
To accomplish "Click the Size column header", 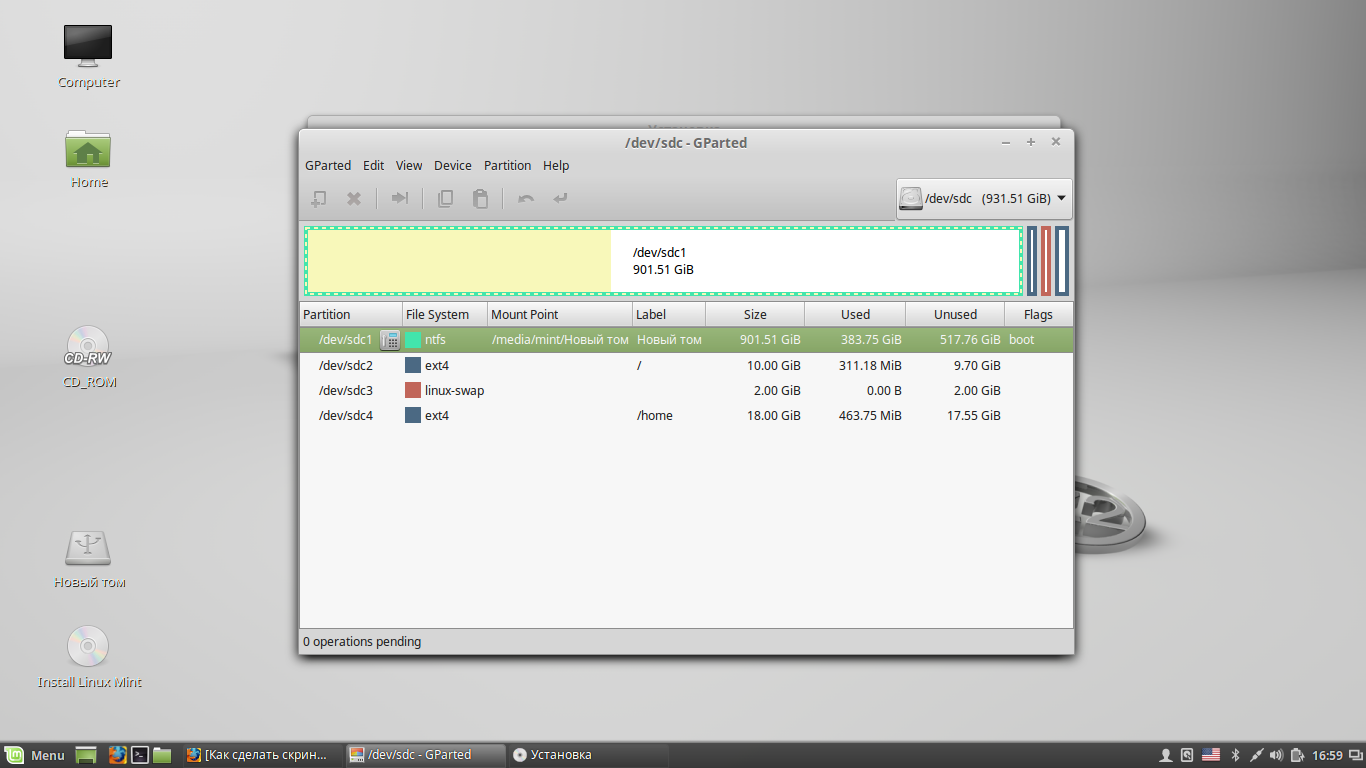I will [755, 315].
